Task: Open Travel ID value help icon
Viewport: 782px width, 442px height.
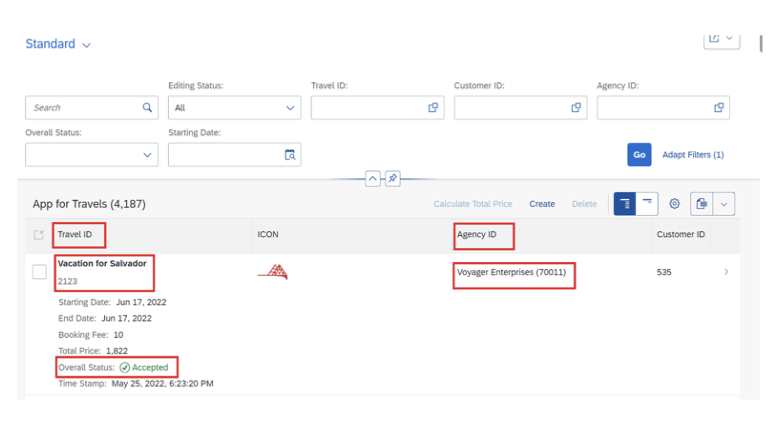Action: 433,107
